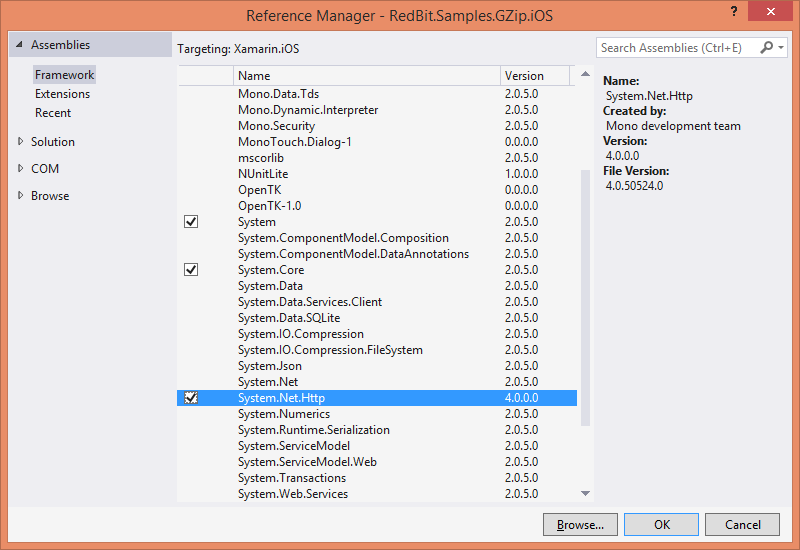Viewport: 800px width, 550px height.
Task: Select System.IO.Compression.FileSystem row
Action: click(377, 349)
